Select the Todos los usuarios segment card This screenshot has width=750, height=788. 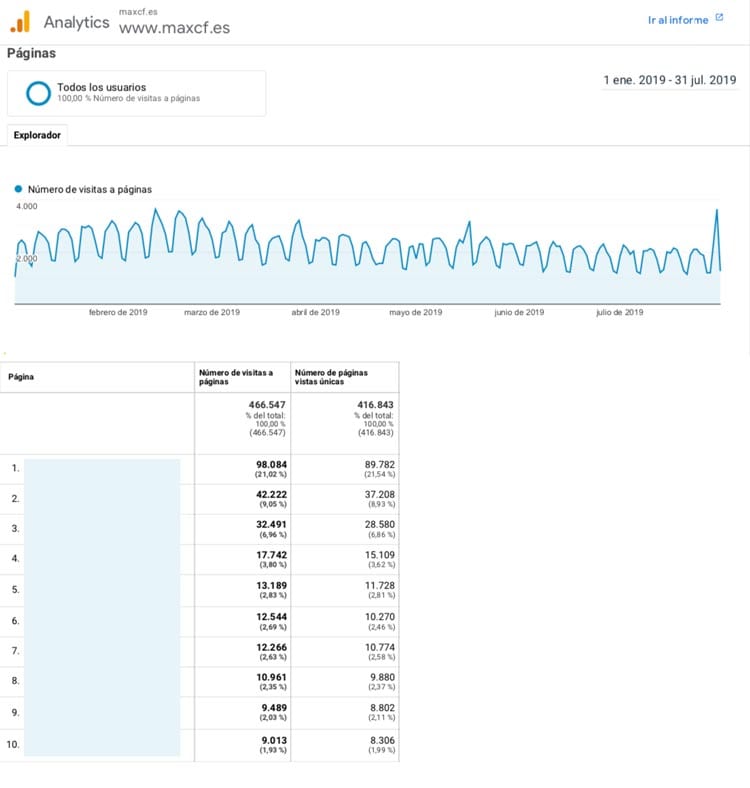136,93
